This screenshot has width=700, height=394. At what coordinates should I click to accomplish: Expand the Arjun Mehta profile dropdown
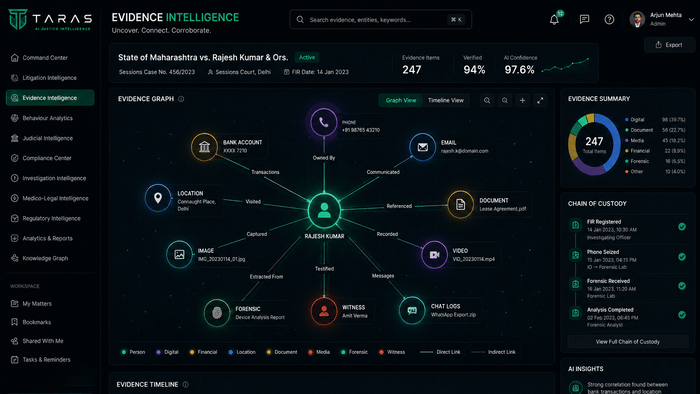[x=691, y=20]
